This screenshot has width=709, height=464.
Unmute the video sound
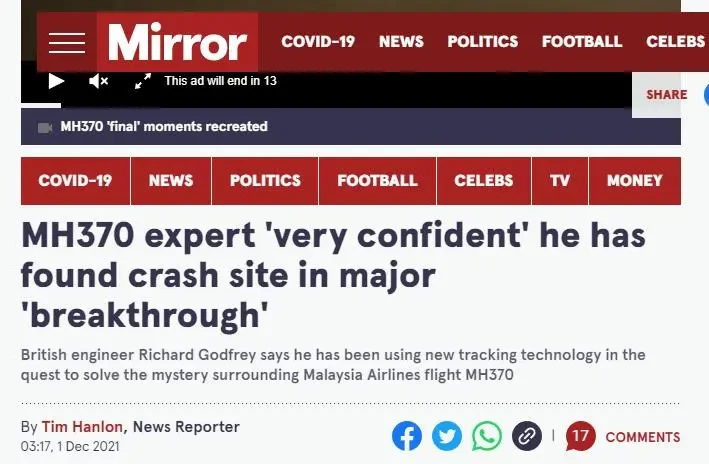click(99, 81)
